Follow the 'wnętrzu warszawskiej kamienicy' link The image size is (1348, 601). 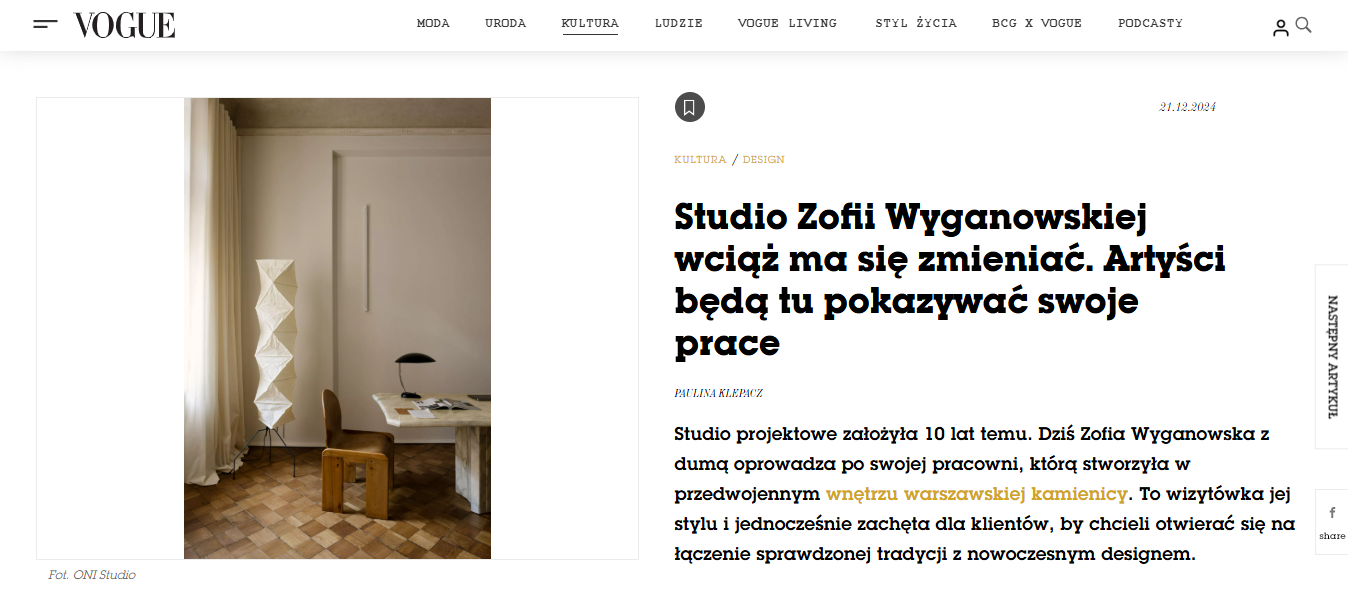click(977, 493)
